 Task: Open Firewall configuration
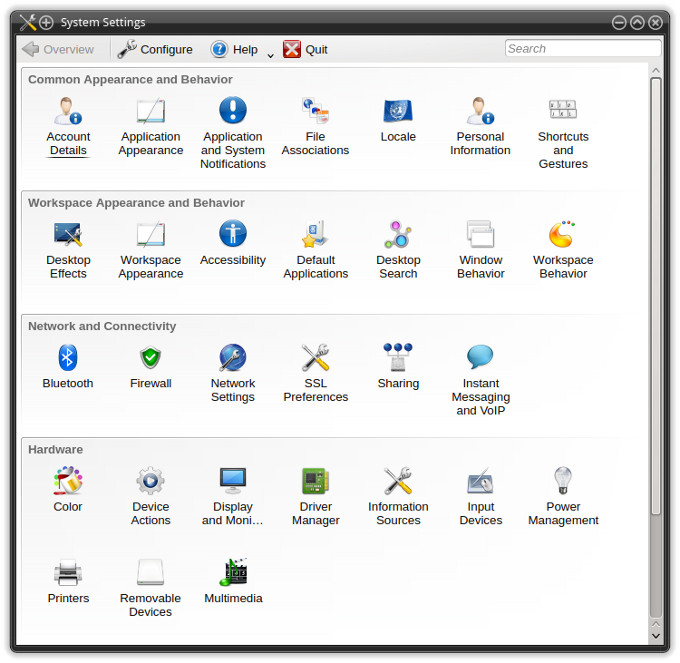[150, 366]
